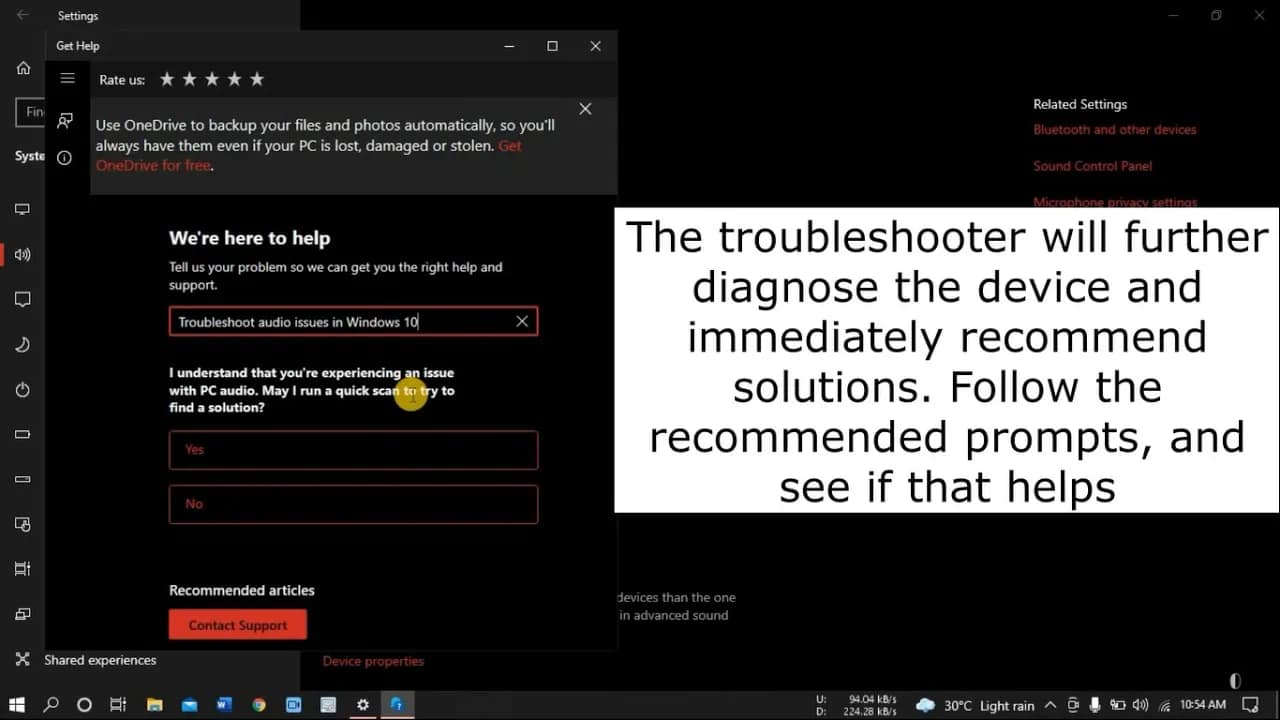Clear the help search text box
Viewport: 1280px width, 720px height.
point(521,321)
